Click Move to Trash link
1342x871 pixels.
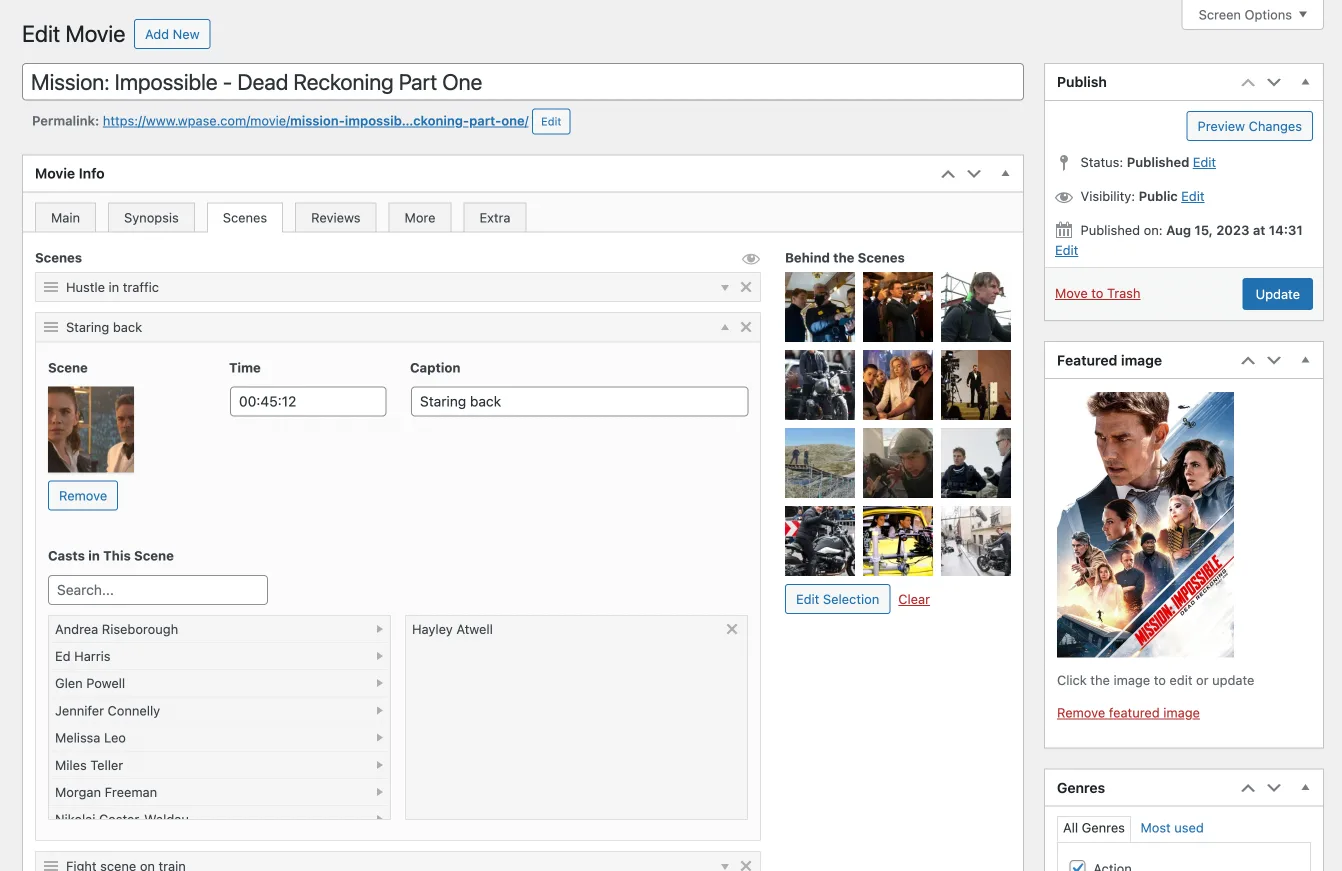pos(1097,293)
